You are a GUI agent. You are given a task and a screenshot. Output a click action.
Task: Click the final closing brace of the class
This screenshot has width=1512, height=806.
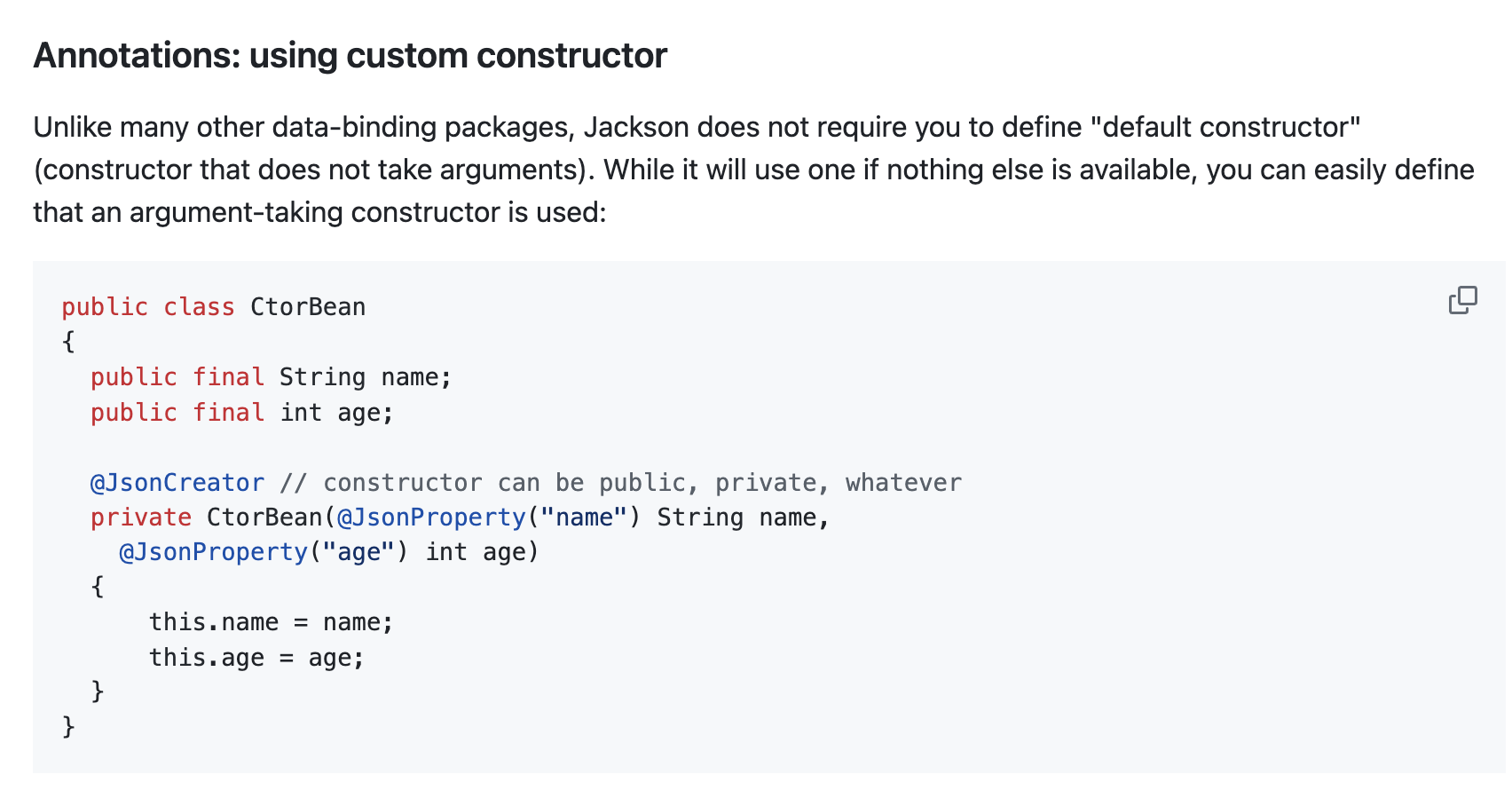(x=68, y=726)
